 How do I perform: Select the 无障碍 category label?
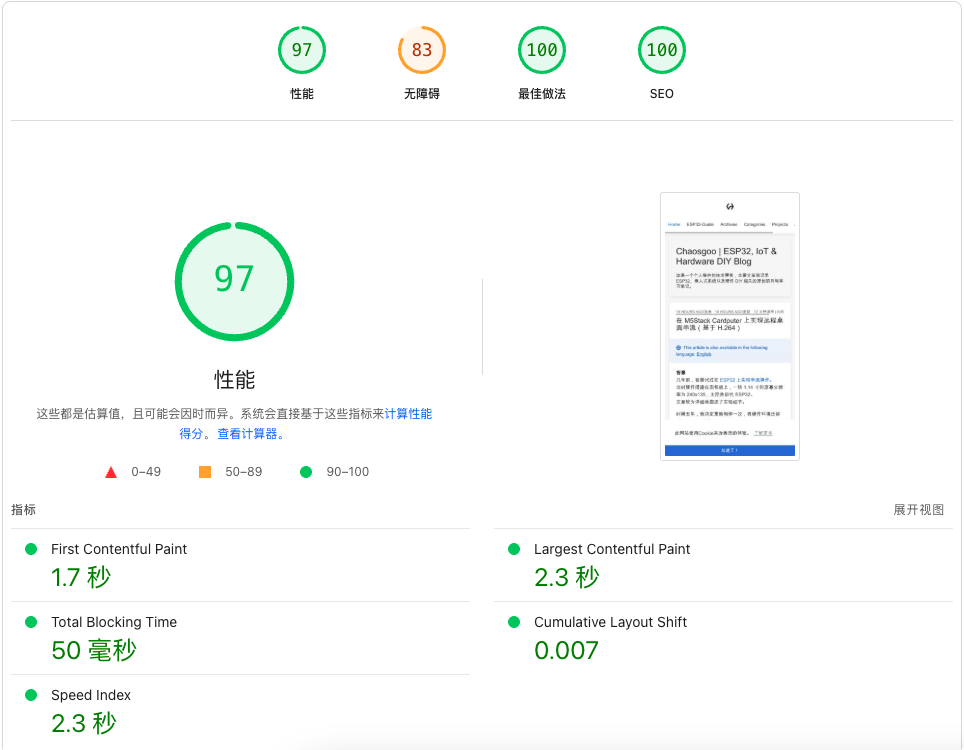point(422,94)
